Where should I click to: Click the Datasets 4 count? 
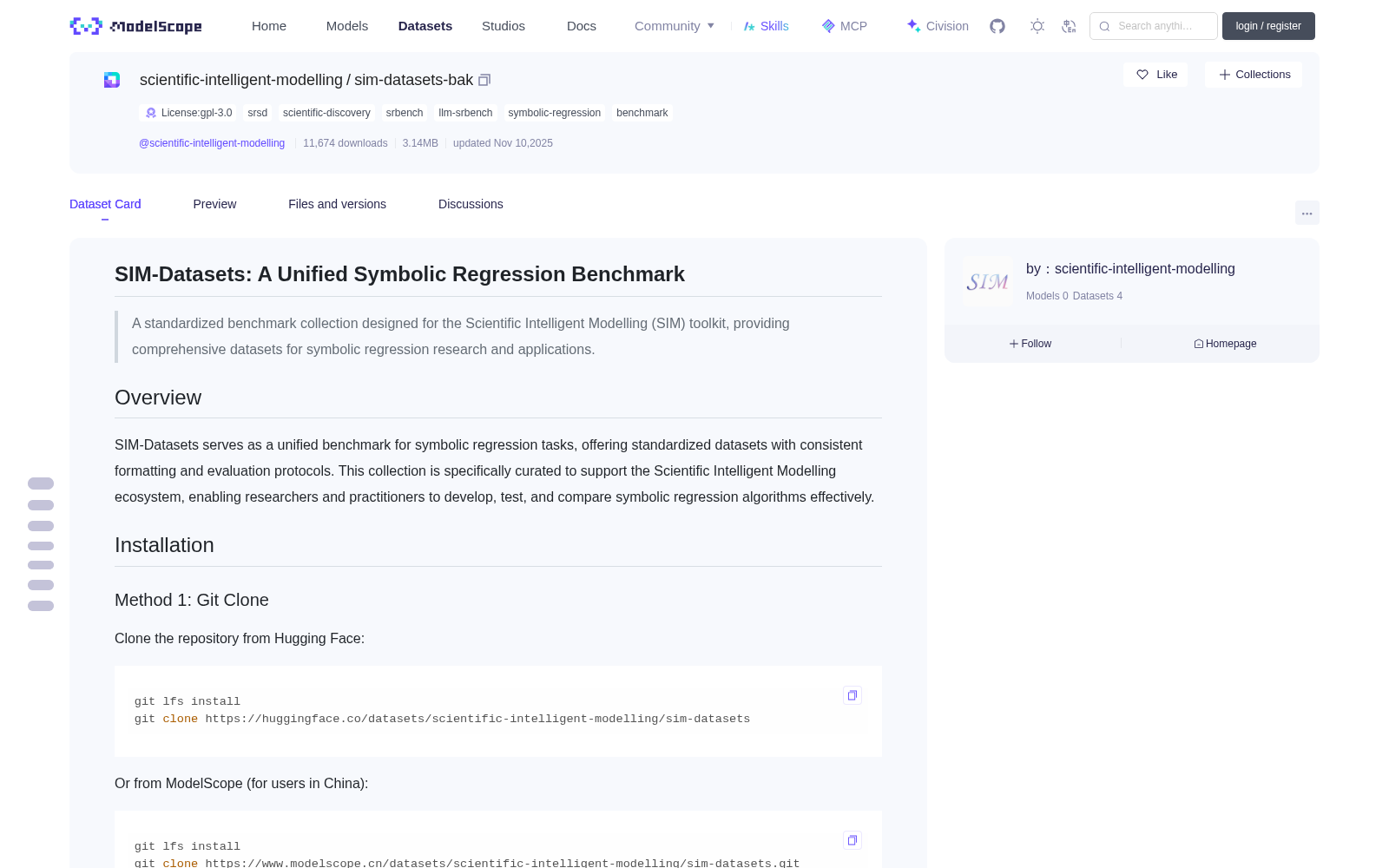(1097, 296)
